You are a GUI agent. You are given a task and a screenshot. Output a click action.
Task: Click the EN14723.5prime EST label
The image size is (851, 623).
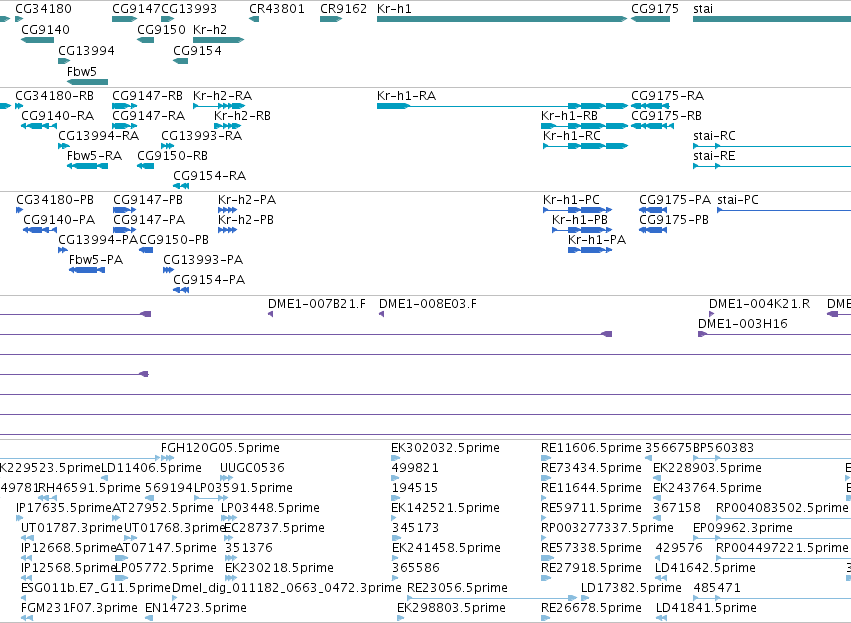pos(196,608)
